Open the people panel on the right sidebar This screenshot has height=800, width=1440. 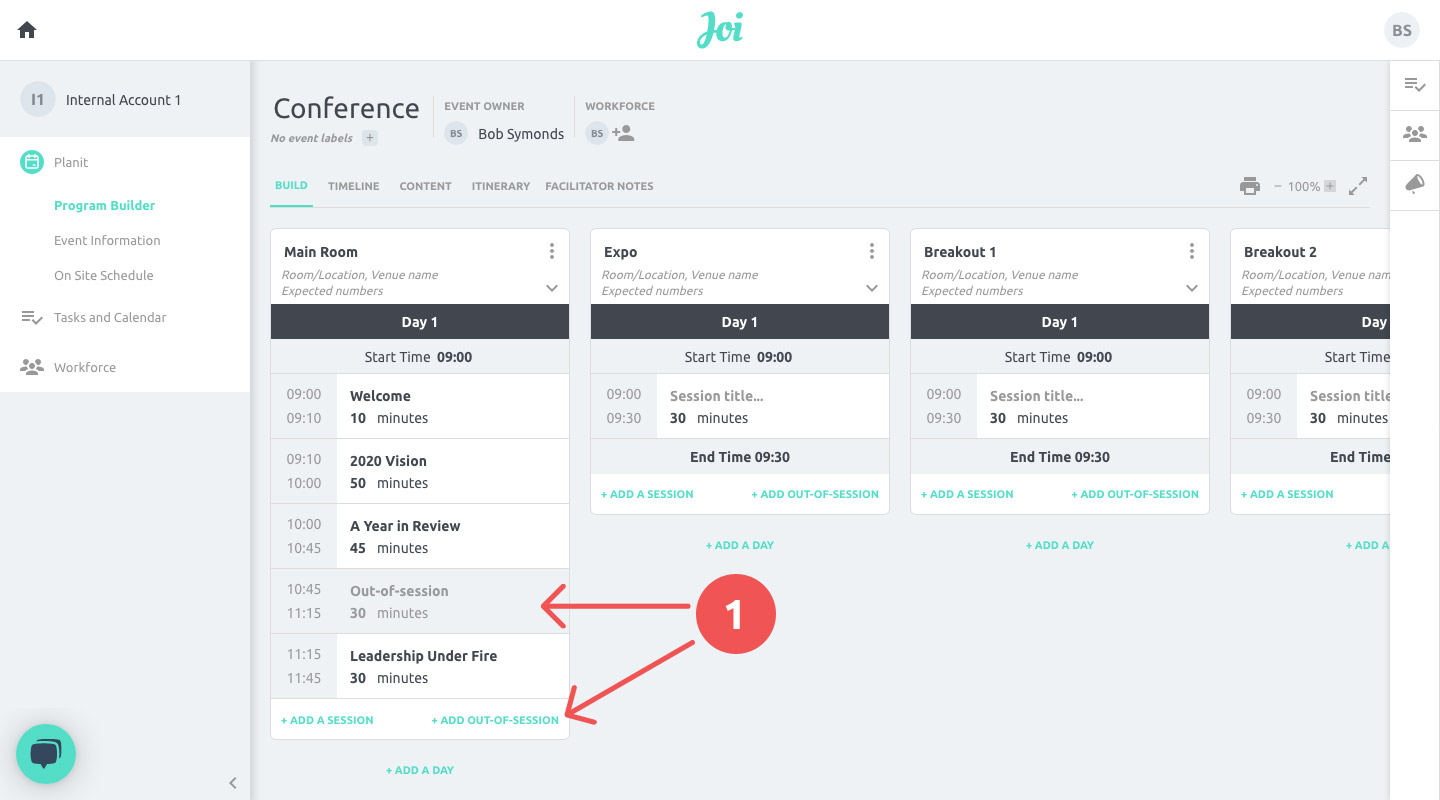[x=1414, y=134]
